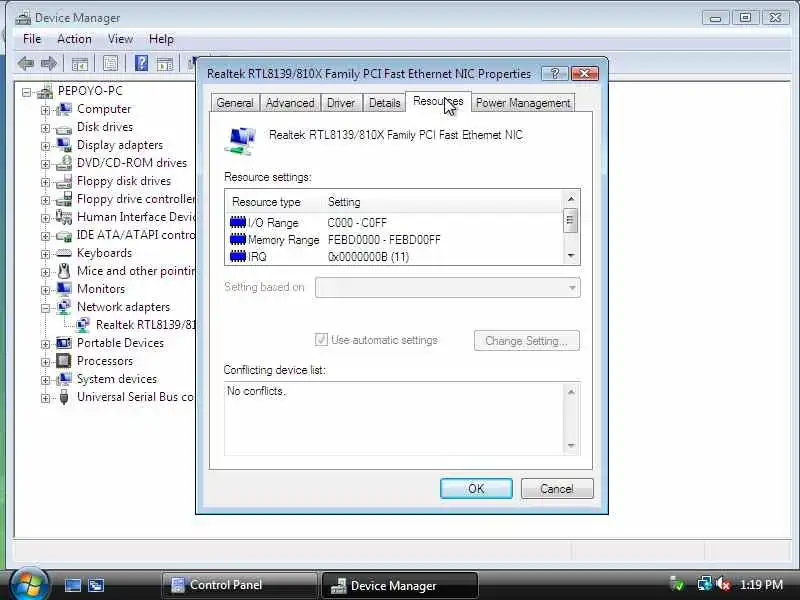The width and height of the screenshot is (800, 600).
Task: Switch to Control Panel taskbar button
Action: pos(239,585)
